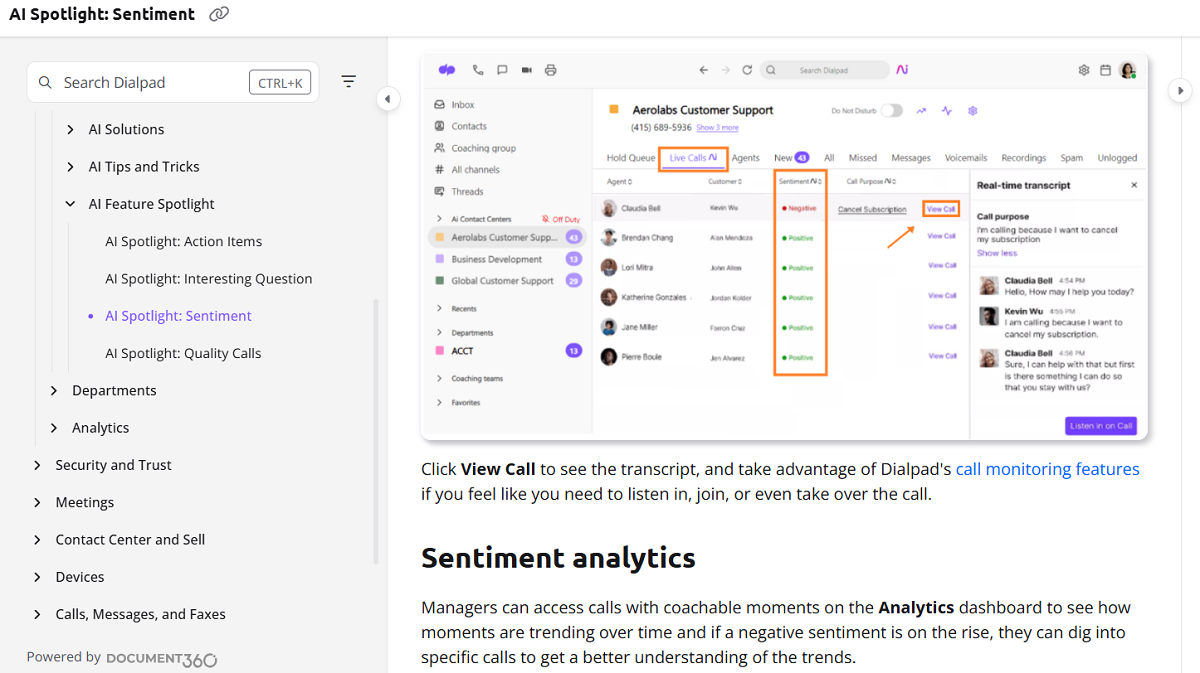Open AI Spotlight: Interesting Question article
The width and height of the screenshot is (1200, 673).
(x=209, y=279)
